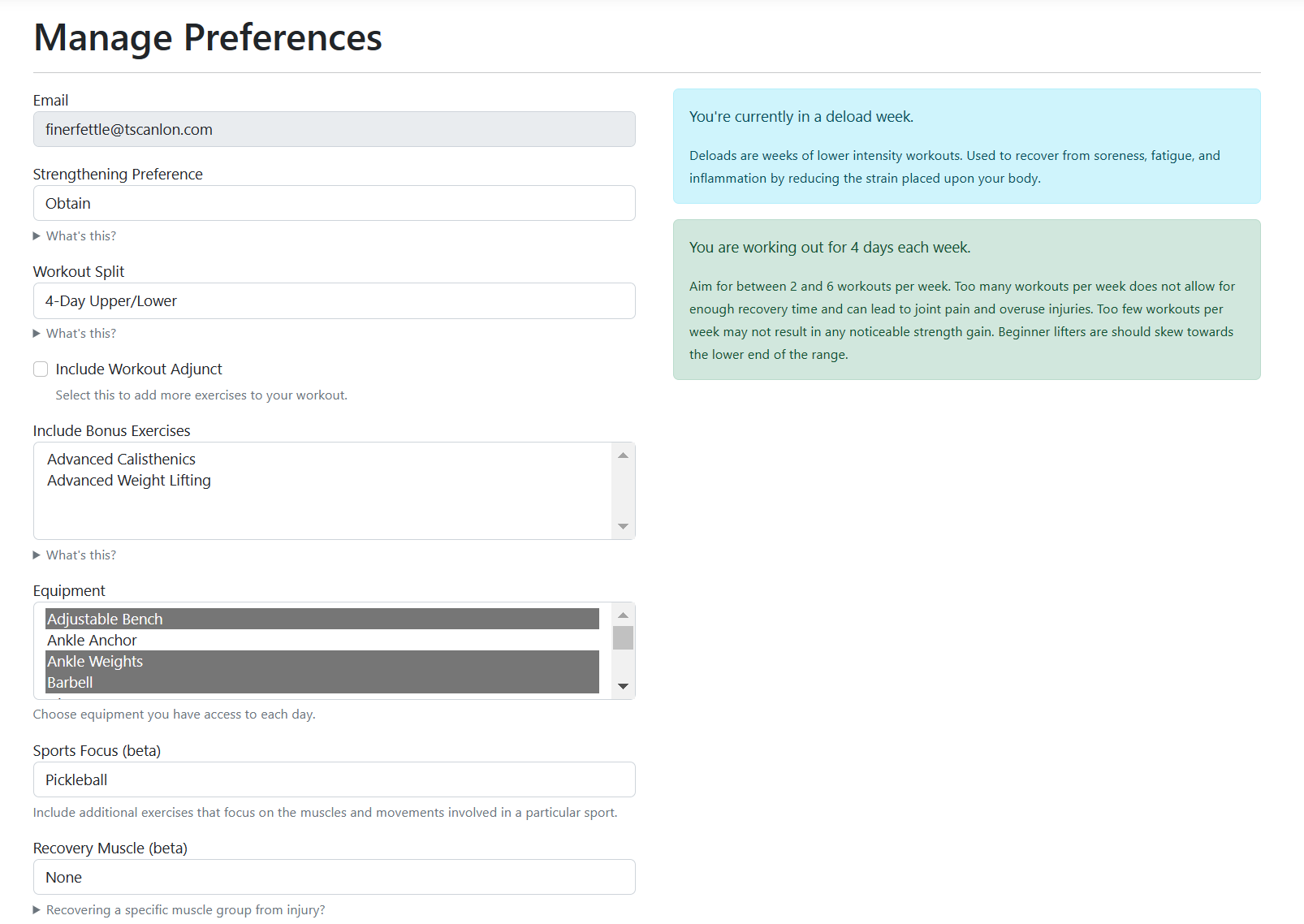
Task: Click the Bonus Exercises list scroll-up arrow
Action: pyautogui.click(x=623, y=456)
